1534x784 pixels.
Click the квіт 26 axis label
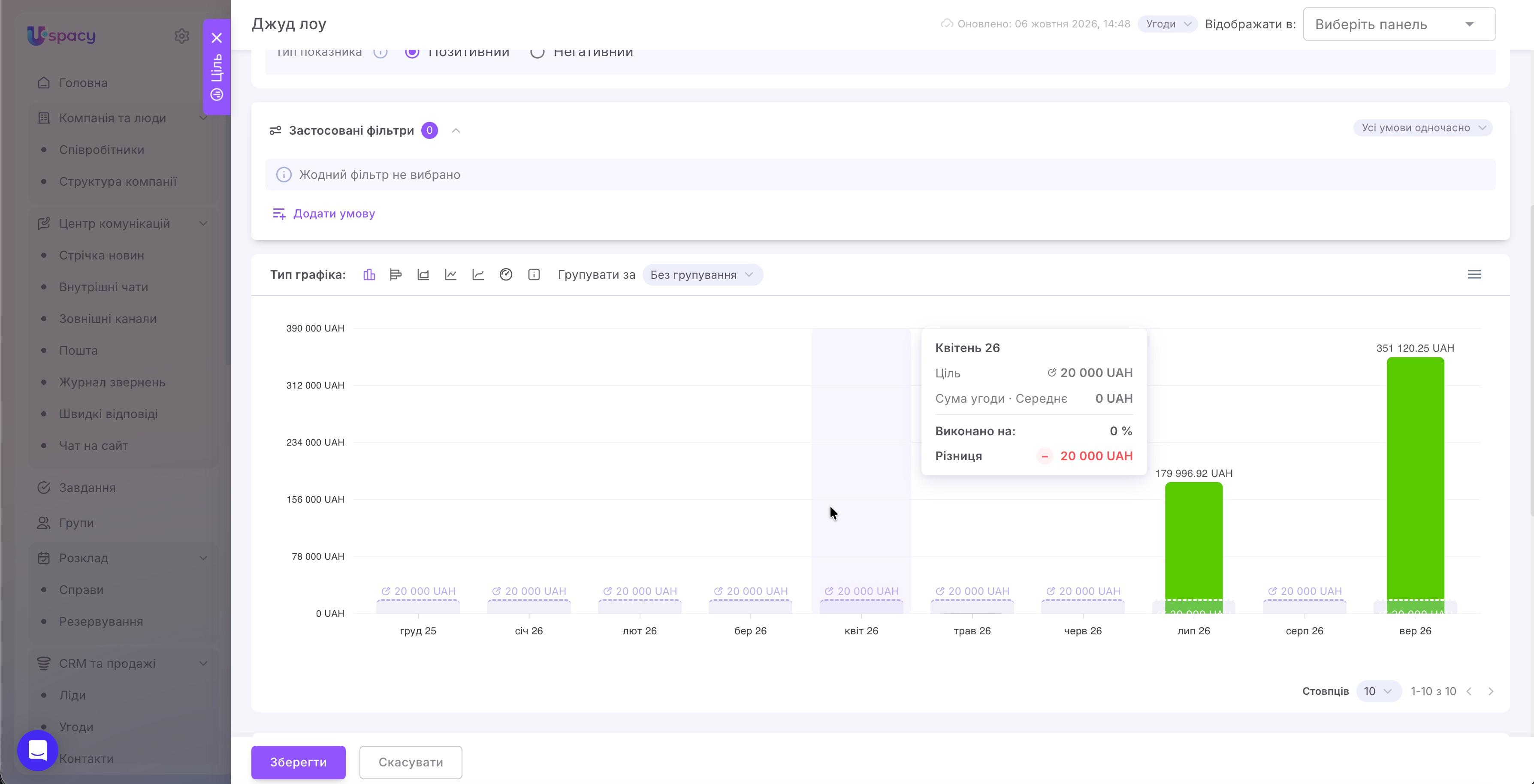tap(861, 630)
